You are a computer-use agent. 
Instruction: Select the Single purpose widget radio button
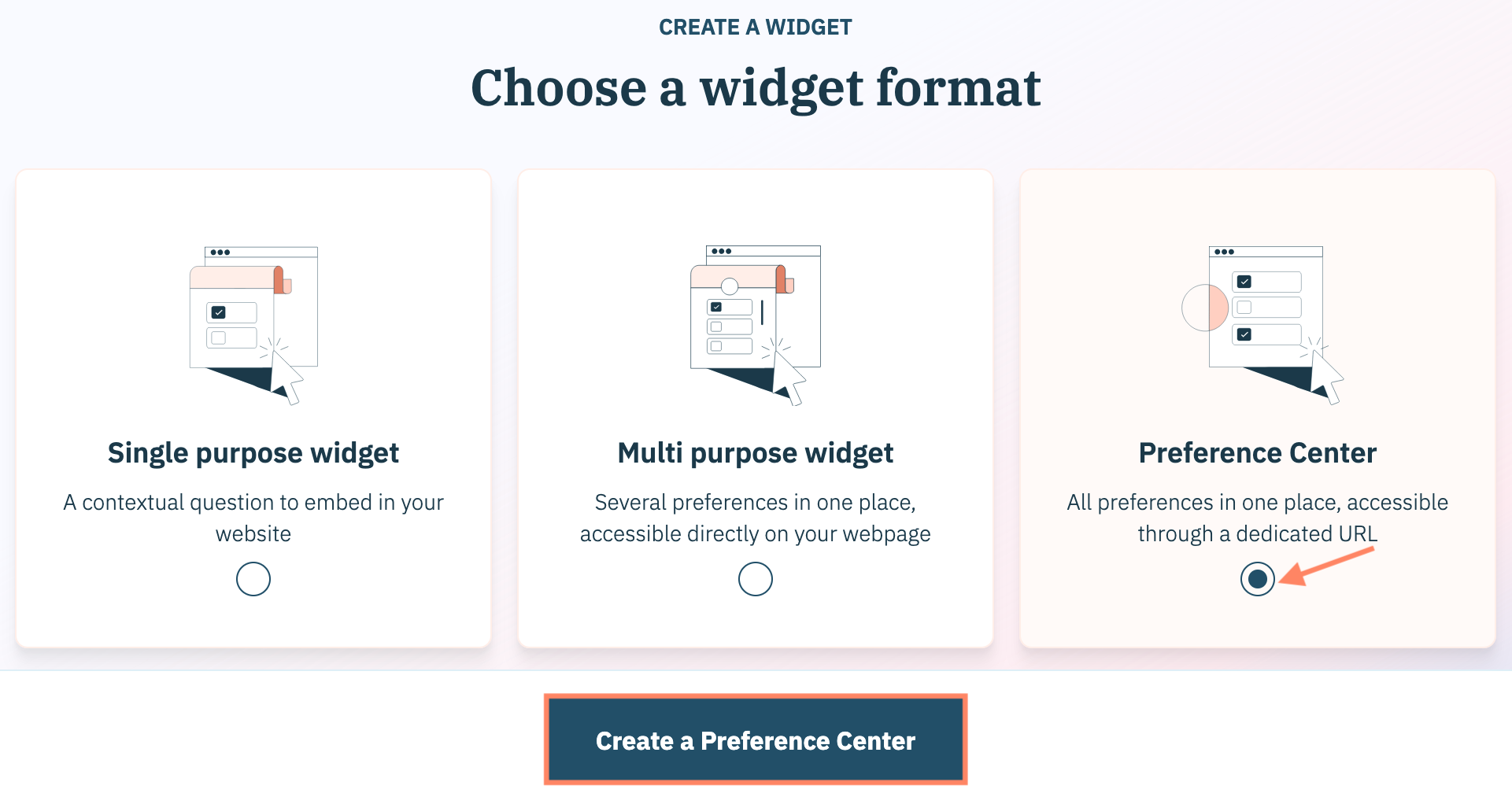point(253,579)
